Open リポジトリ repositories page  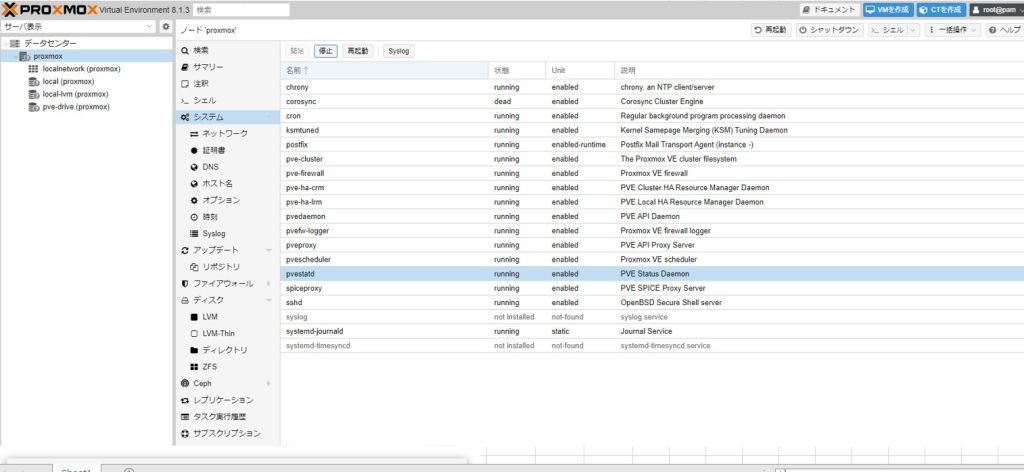click(227, 267)
